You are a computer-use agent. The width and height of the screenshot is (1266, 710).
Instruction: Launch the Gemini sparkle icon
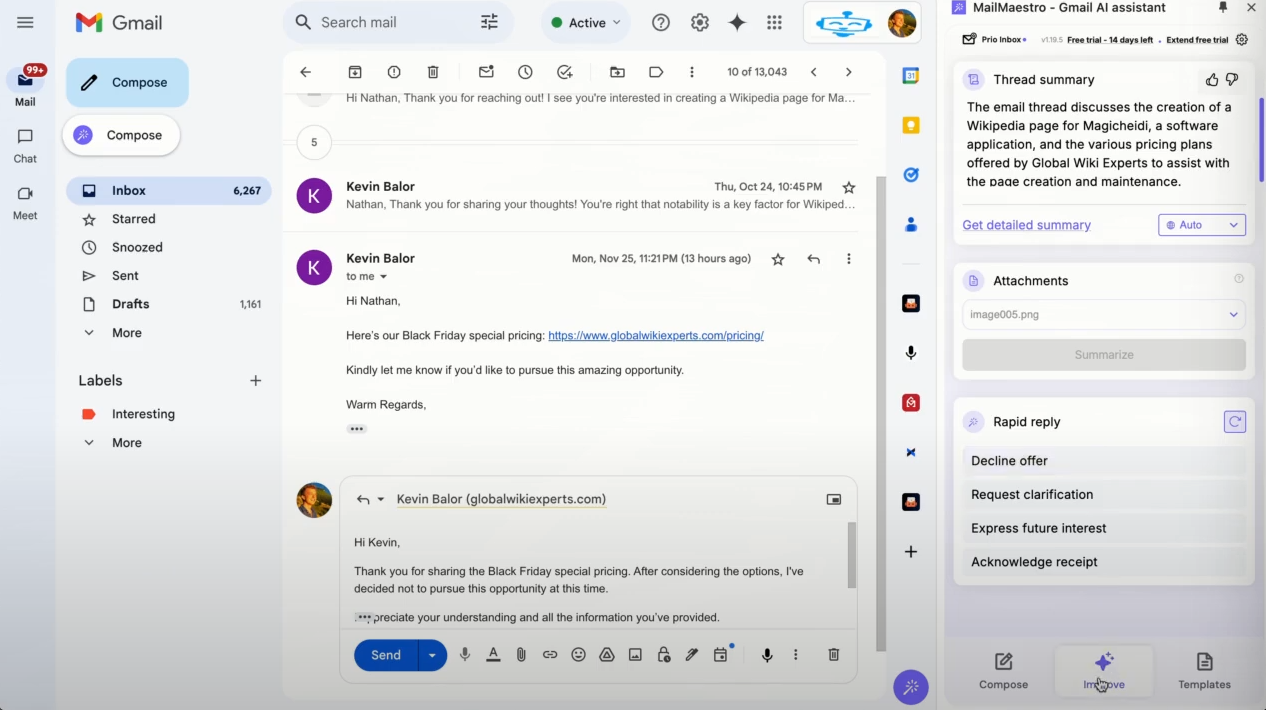[737, 22]
